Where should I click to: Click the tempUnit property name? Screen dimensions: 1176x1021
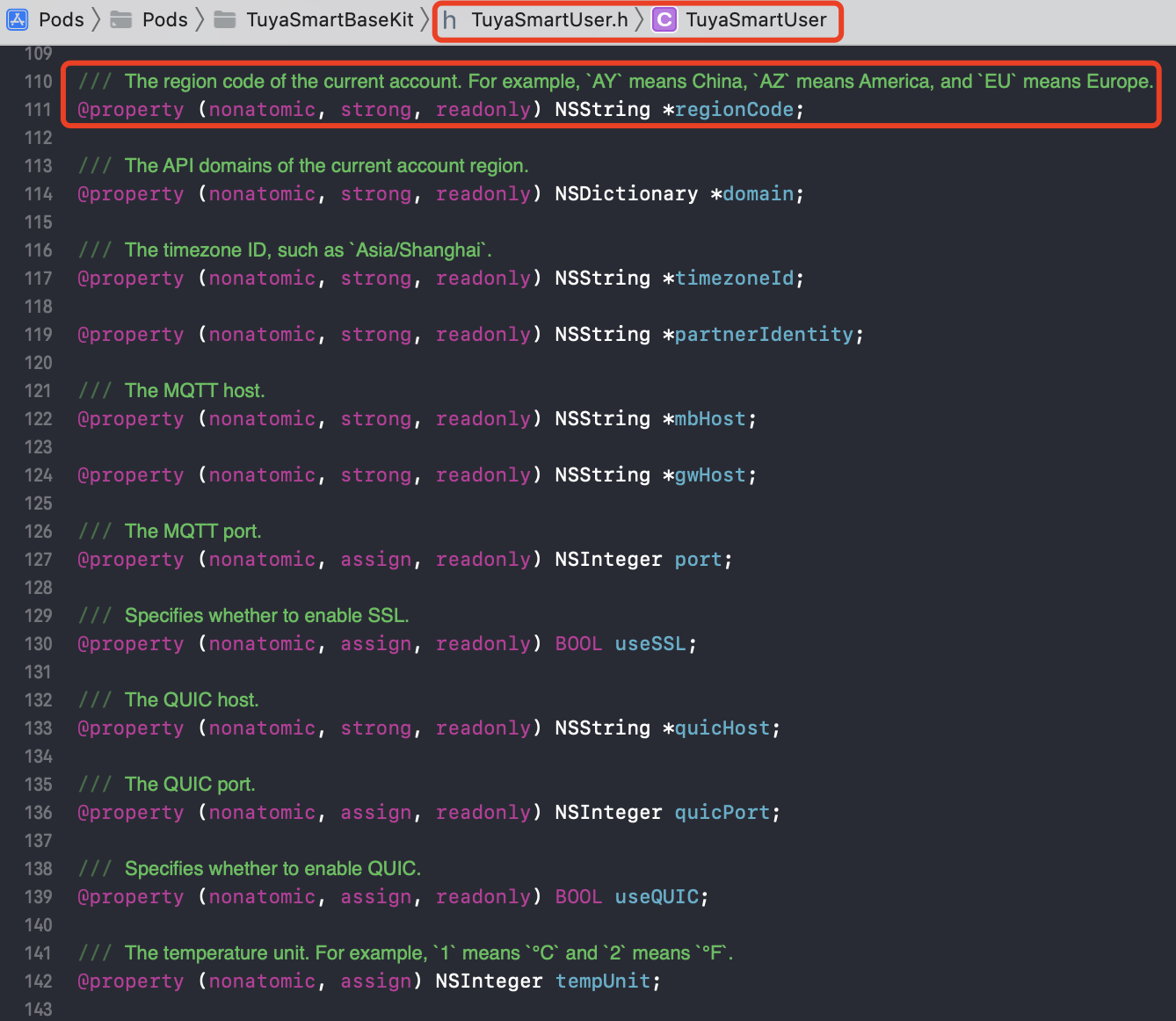603,981
